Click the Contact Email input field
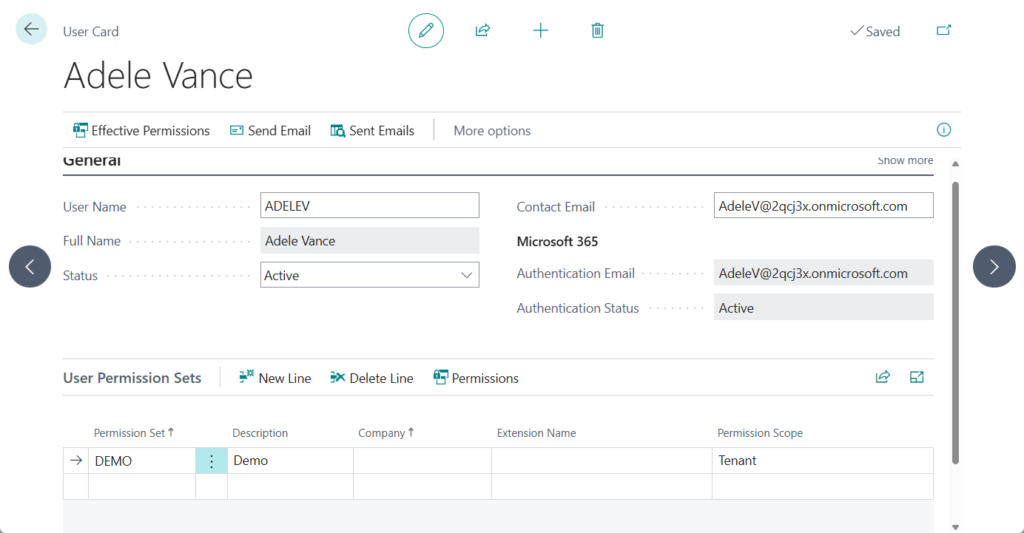The width and height of the screenshot is (1024, 533). [823, 206]
